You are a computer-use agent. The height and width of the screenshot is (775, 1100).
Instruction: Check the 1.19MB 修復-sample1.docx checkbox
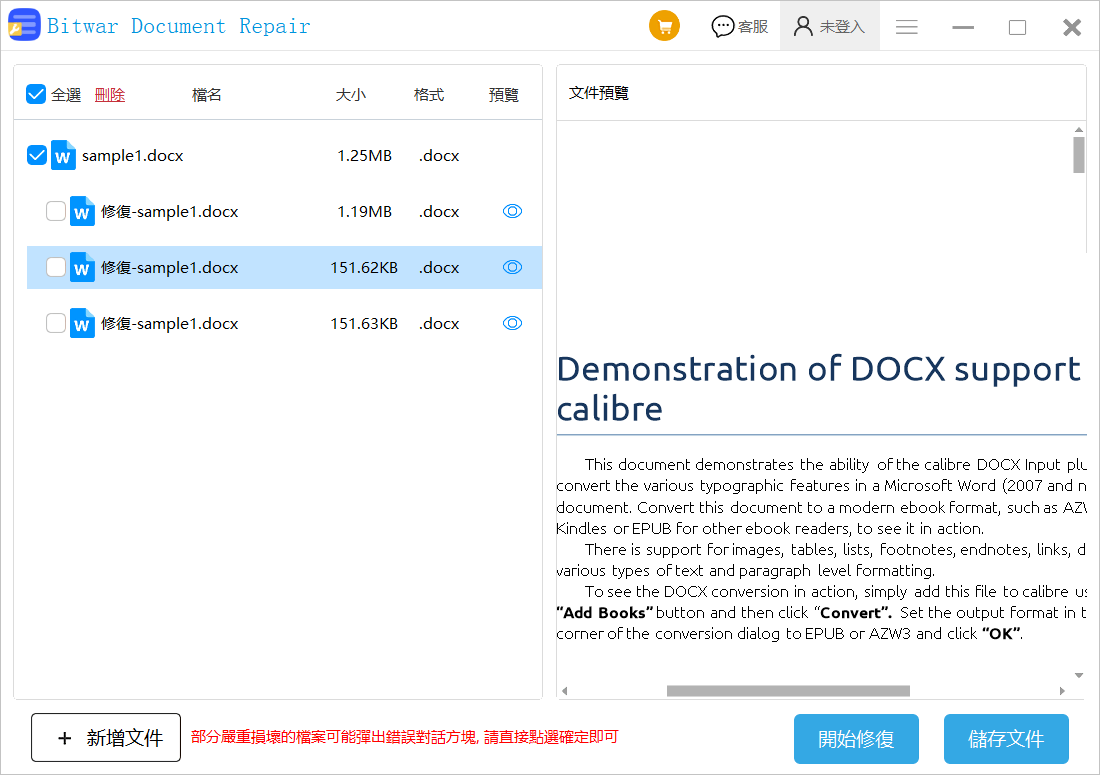(x=55, y=211)
